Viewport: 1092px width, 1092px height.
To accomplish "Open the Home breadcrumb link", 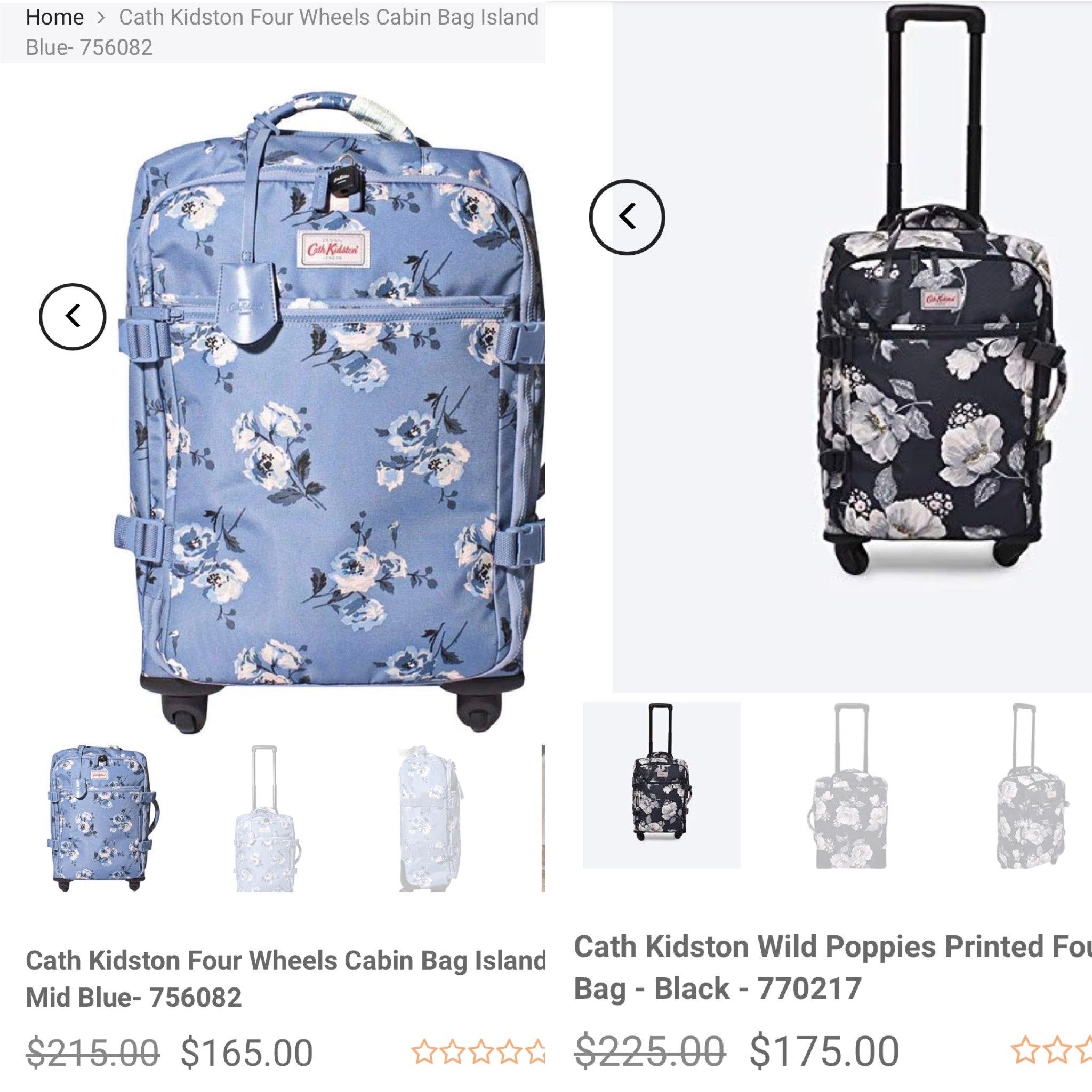I will point(55,17).
